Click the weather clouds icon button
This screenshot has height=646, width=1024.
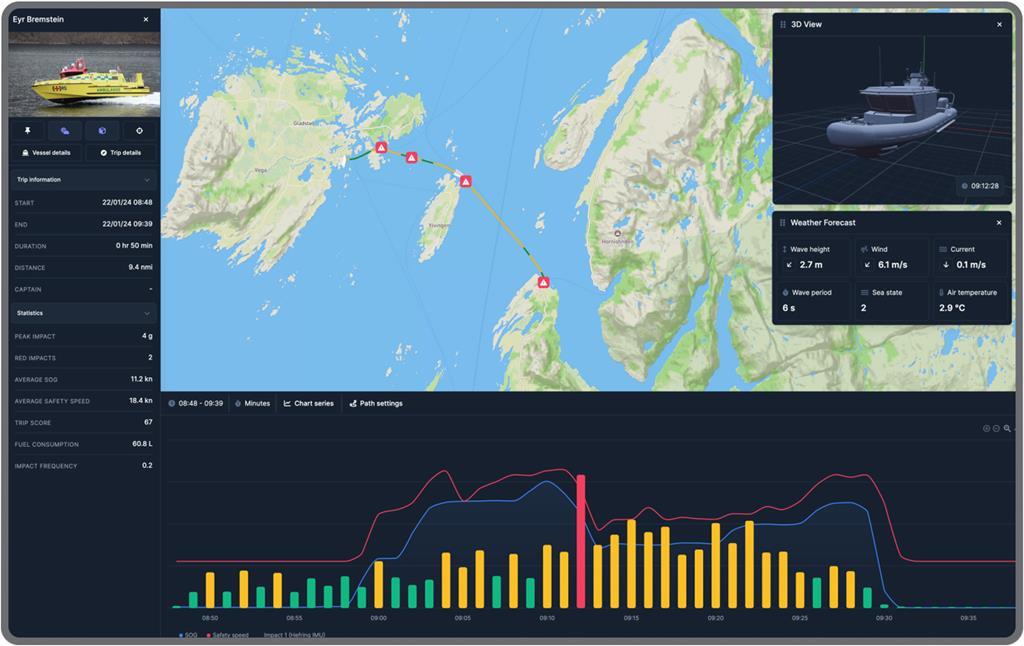(65, 131)
